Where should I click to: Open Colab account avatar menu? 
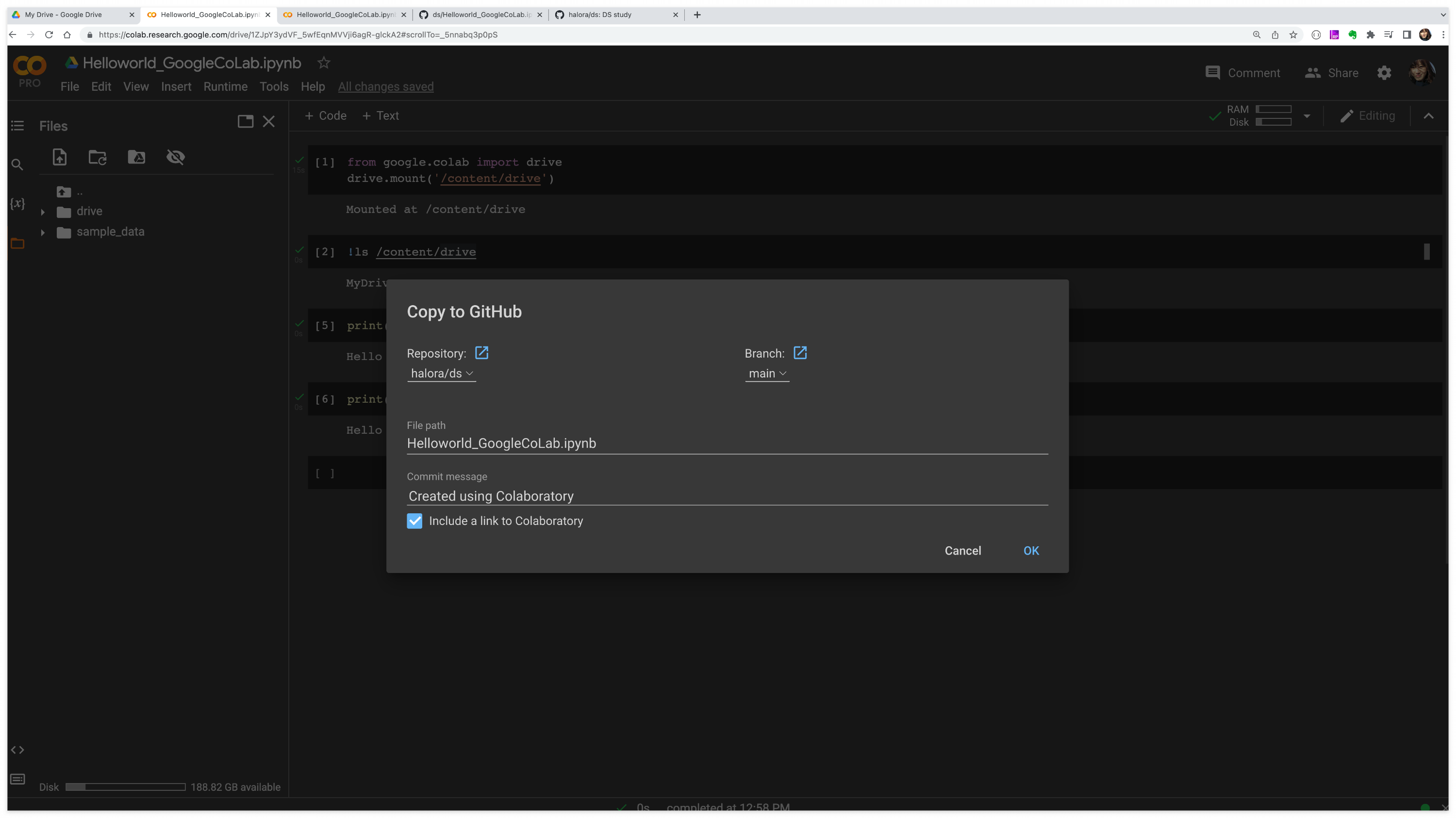[x=1421, y=72]
